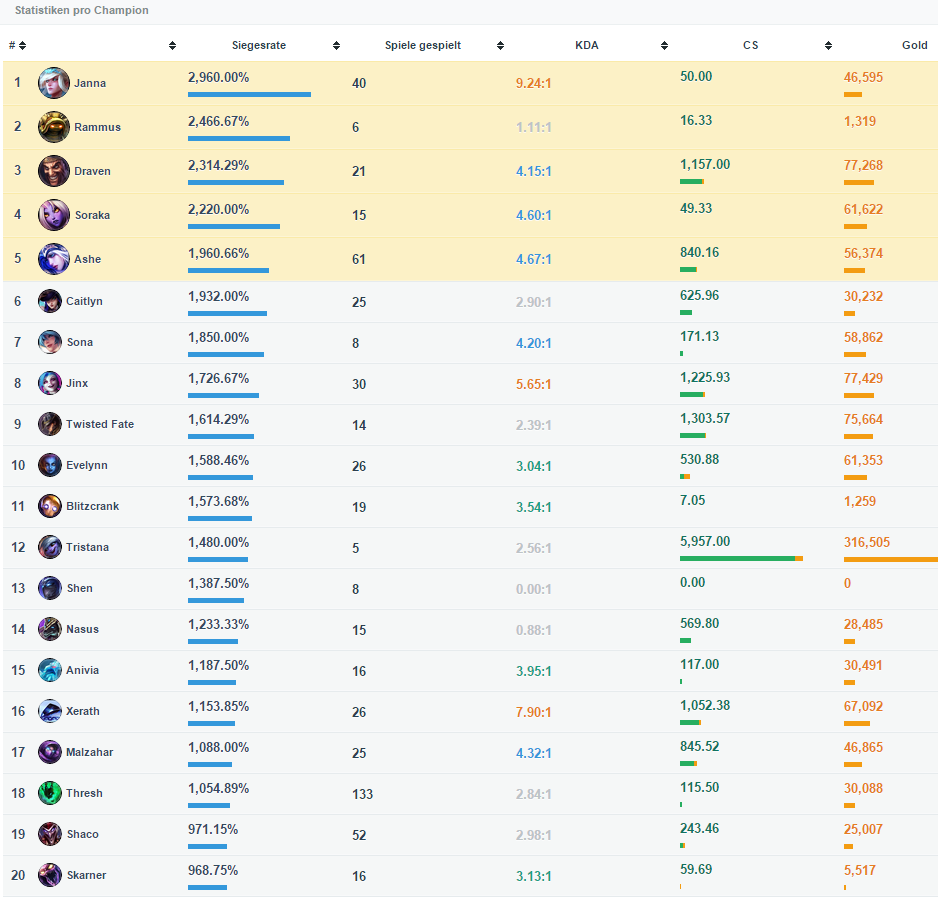
Task: Click the Caitlyn name link
Action: [84, 301]
